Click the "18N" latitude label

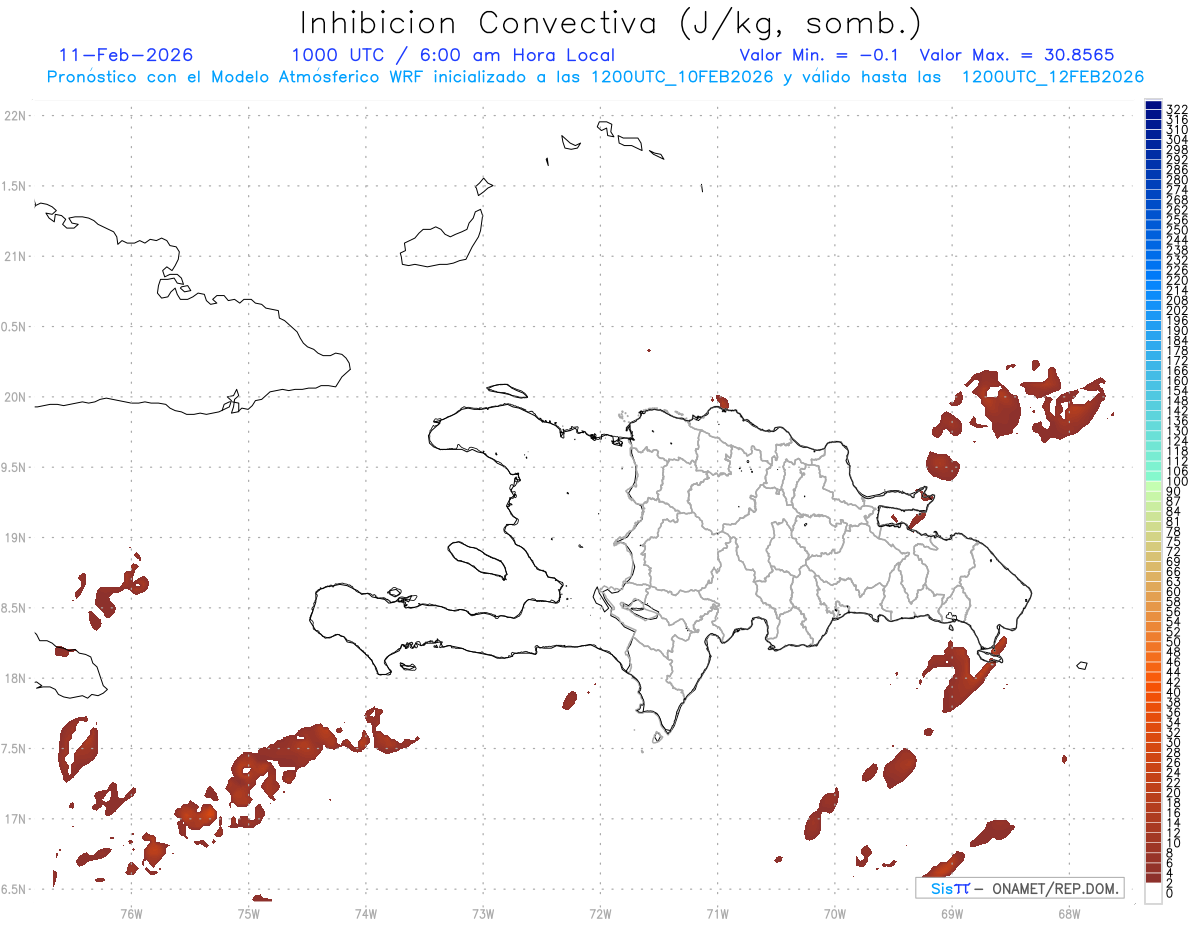[14, 678]
